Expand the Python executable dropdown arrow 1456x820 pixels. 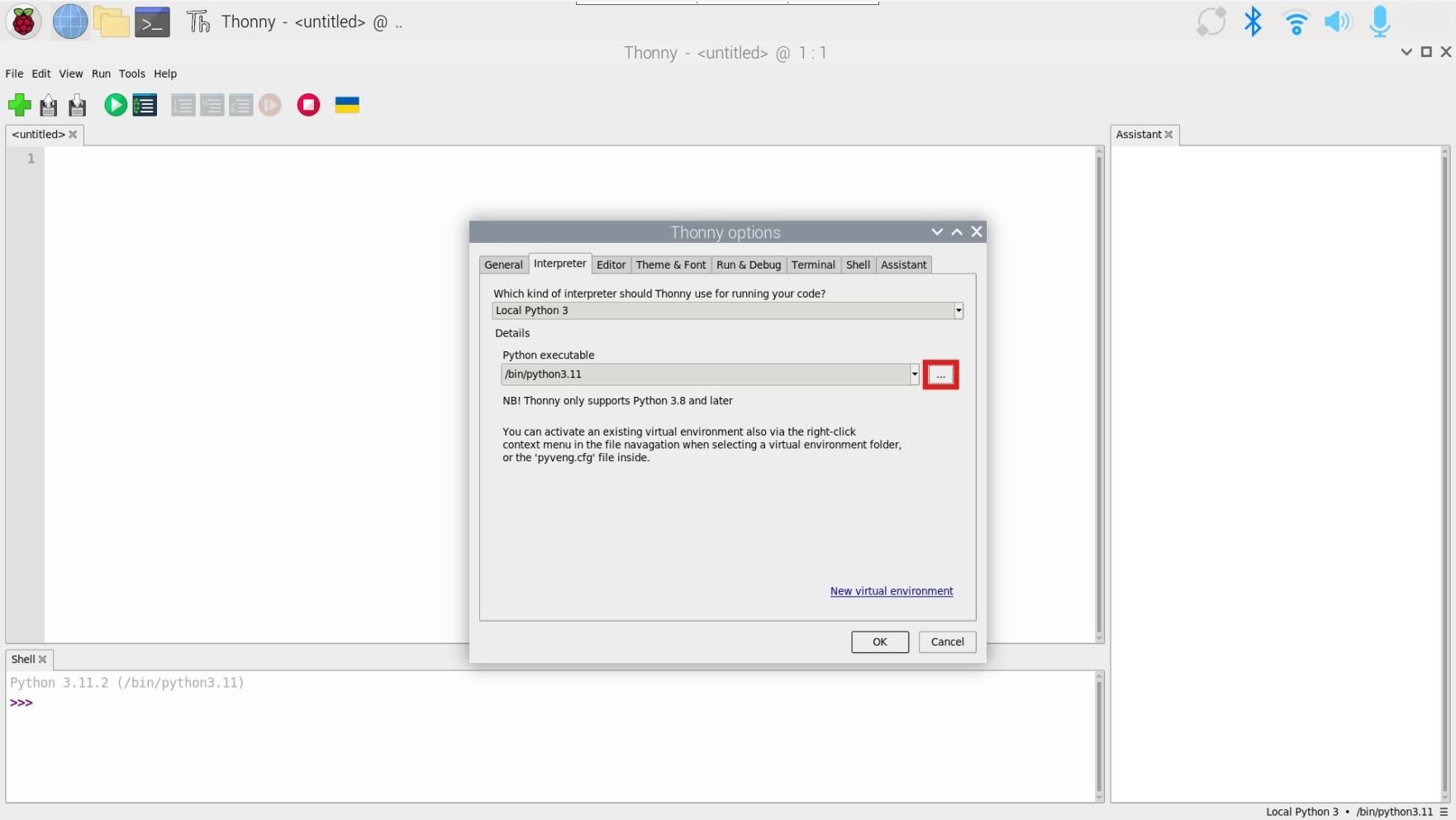915,374
